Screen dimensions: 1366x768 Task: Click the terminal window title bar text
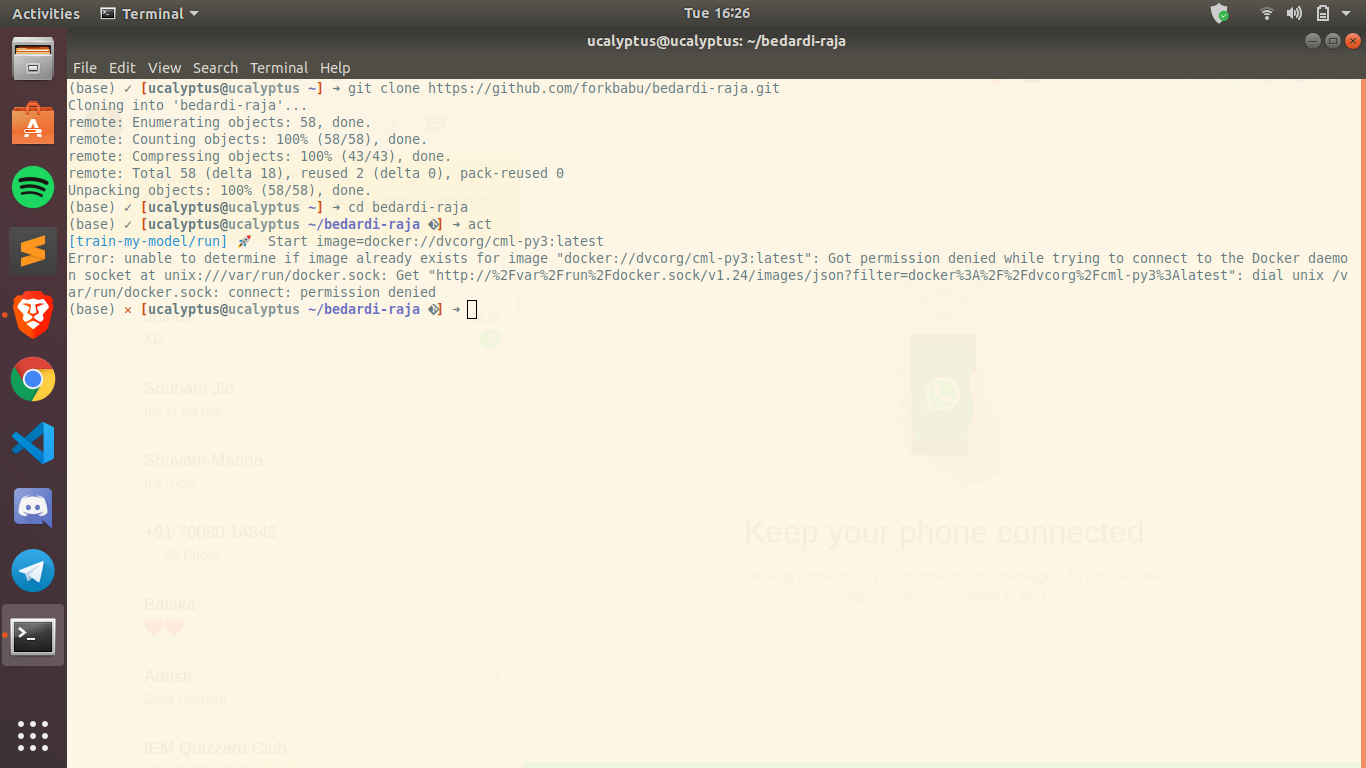click(x=716, y=41)
